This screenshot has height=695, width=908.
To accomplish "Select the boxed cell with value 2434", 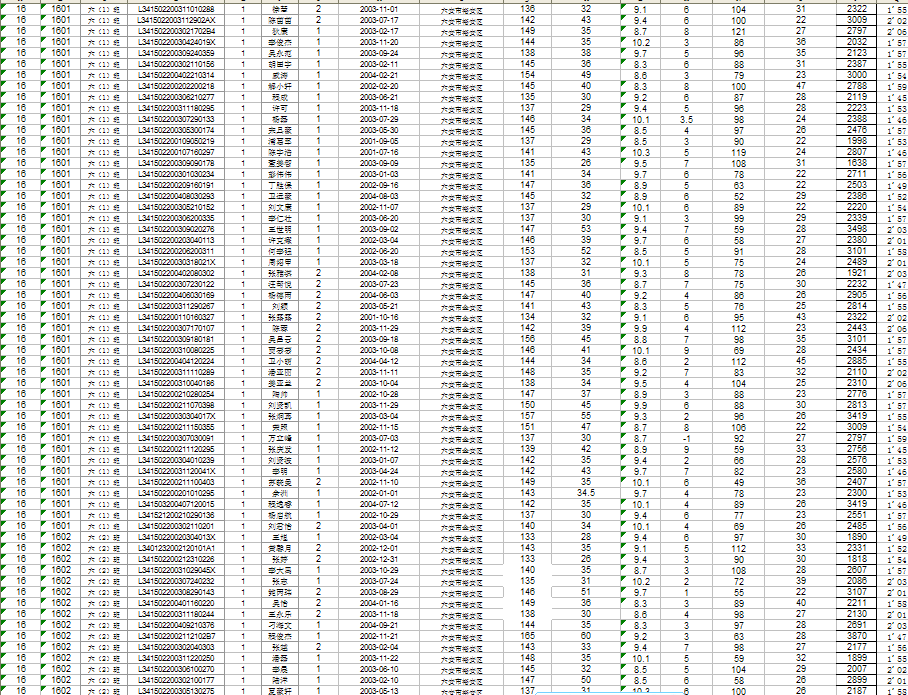I will point(856,350).
